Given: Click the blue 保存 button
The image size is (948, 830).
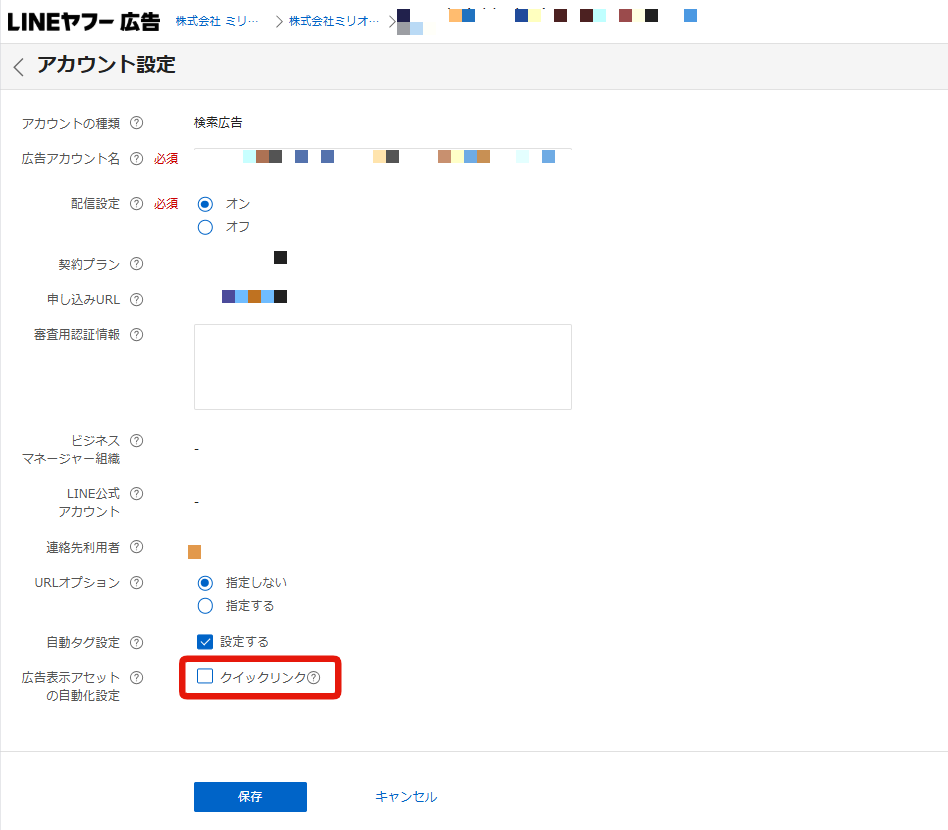Looking at the screenshot, I should [250, 797].
